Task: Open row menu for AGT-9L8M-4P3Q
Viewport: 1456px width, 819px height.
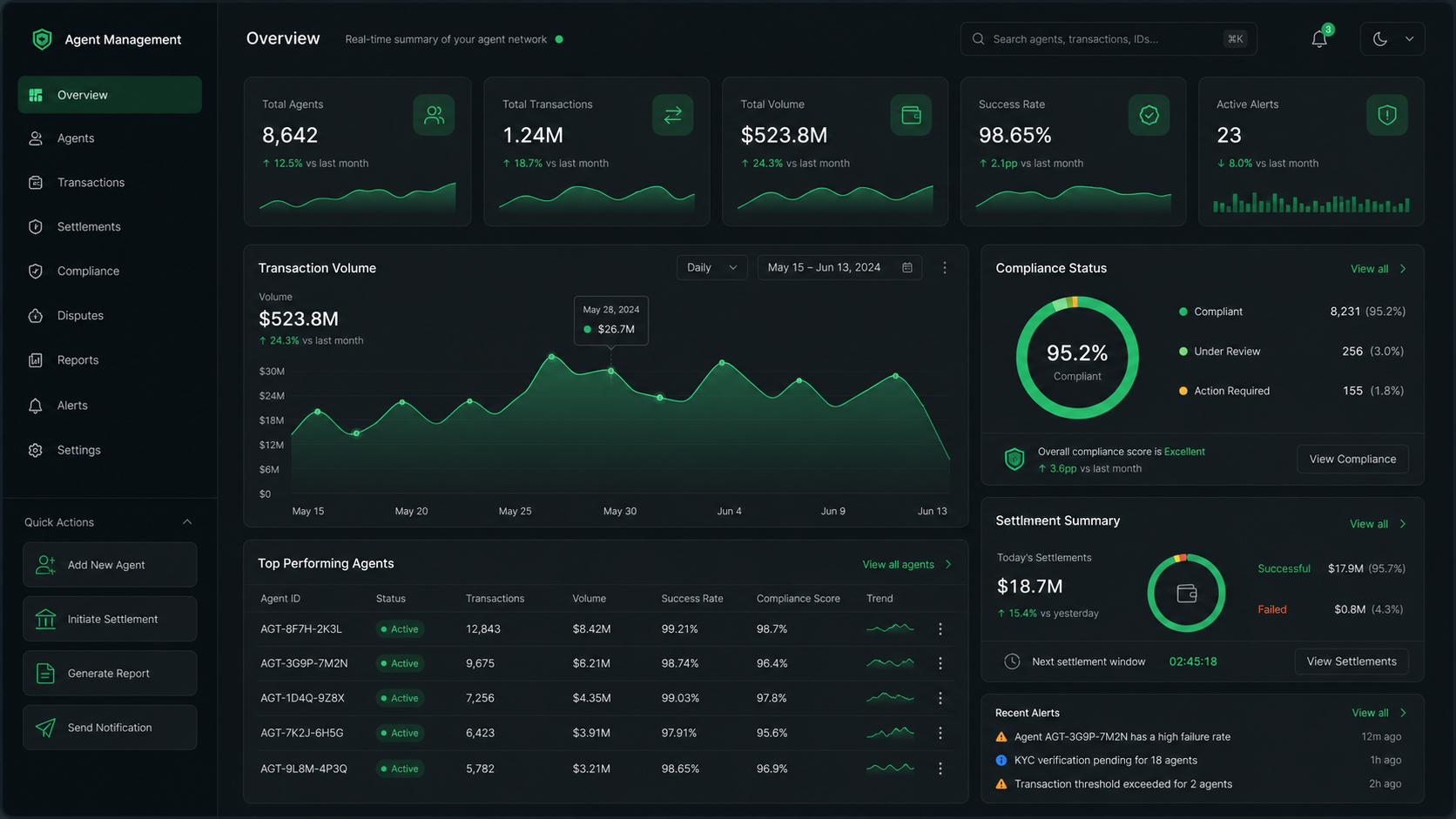Action: [940, 769]
